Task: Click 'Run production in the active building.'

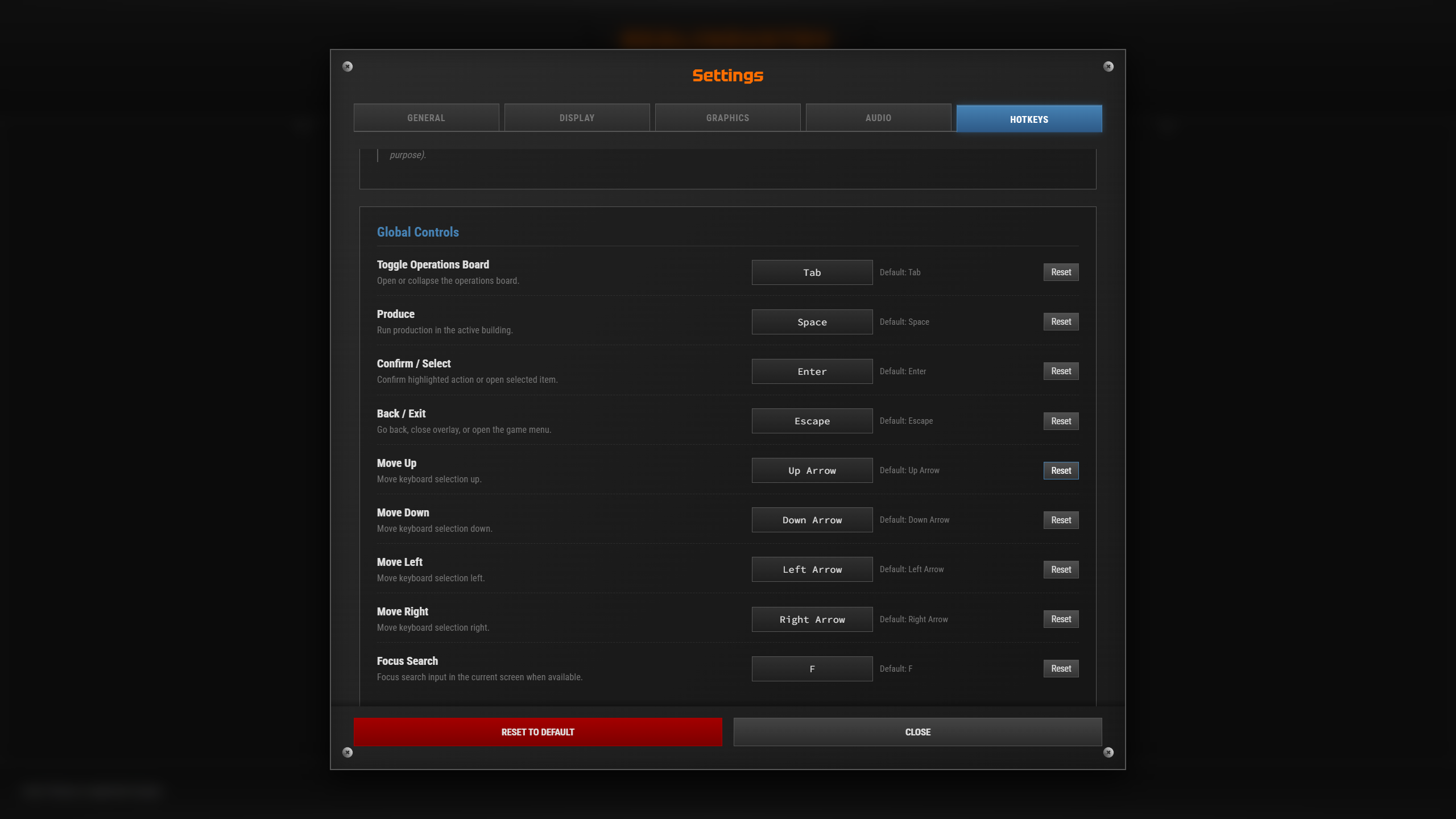Action: pos(445,330)
